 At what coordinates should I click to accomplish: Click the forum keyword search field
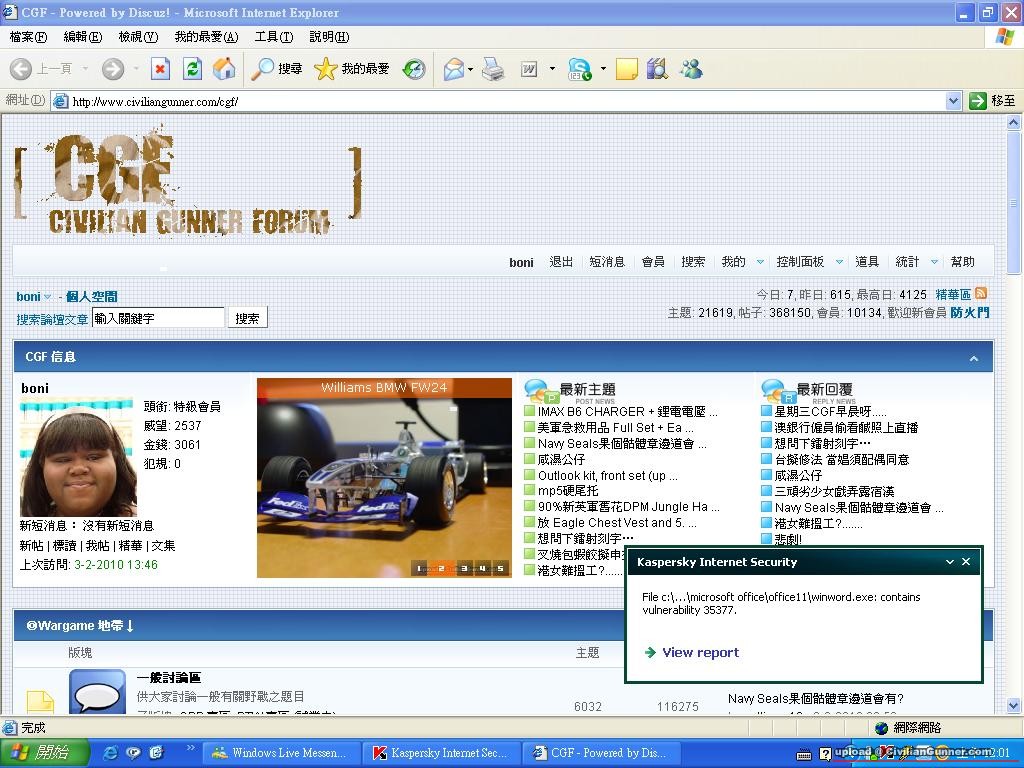tap(158, 318)
